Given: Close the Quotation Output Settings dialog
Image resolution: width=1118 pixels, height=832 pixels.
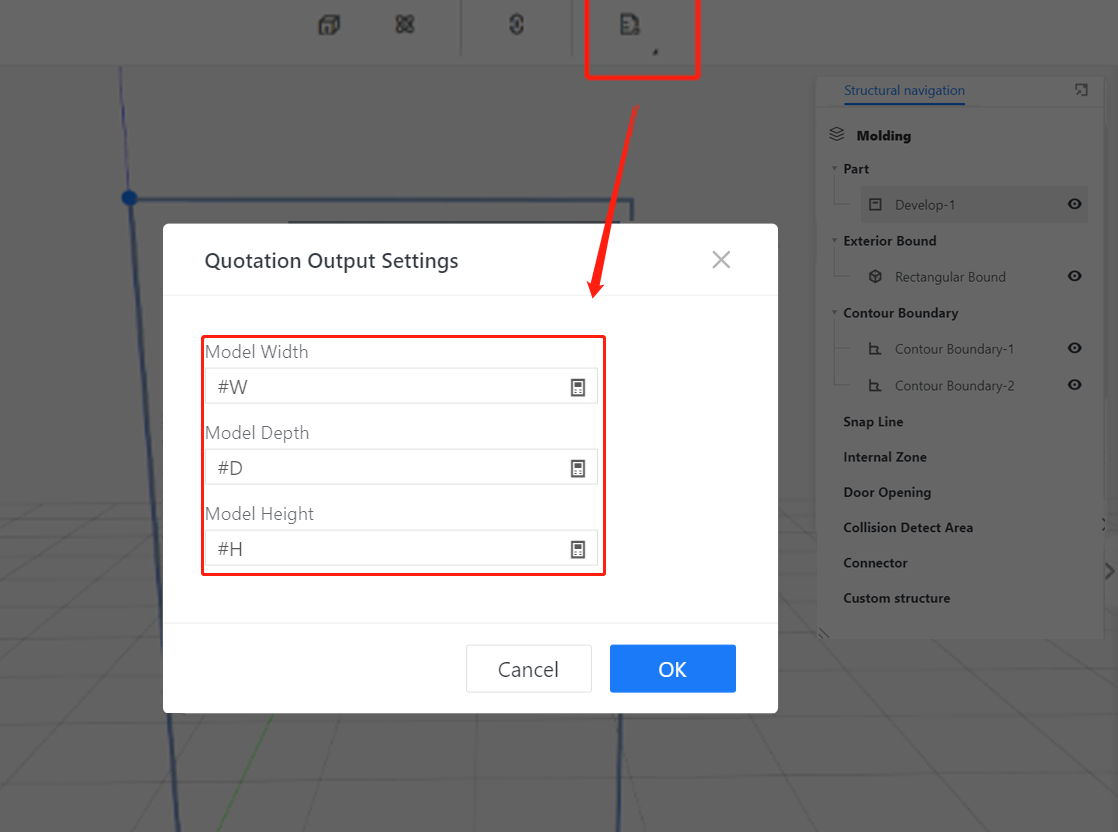Looking at the screenshot, I should [x=721, y=260].
